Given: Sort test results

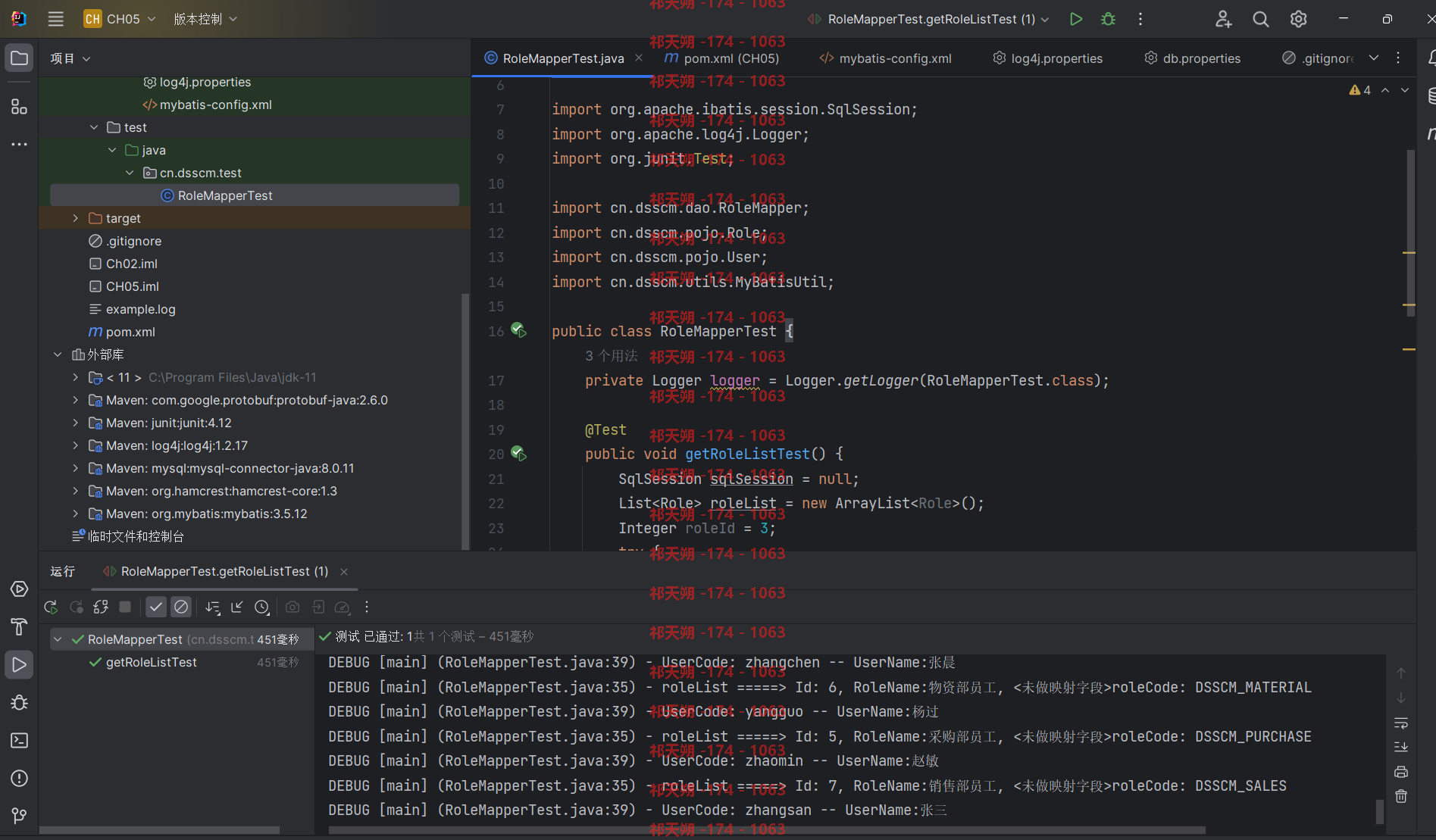Looking at the screenshot, I should click(213, 607).
